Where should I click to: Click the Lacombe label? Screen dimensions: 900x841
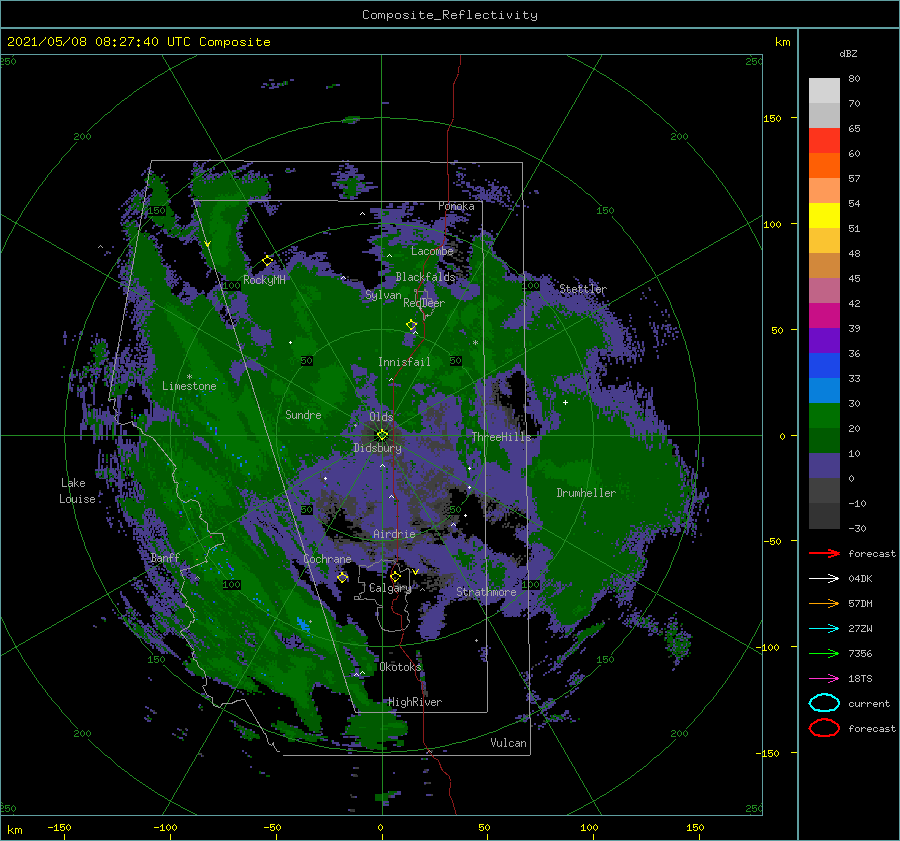[x=432, y=251]
